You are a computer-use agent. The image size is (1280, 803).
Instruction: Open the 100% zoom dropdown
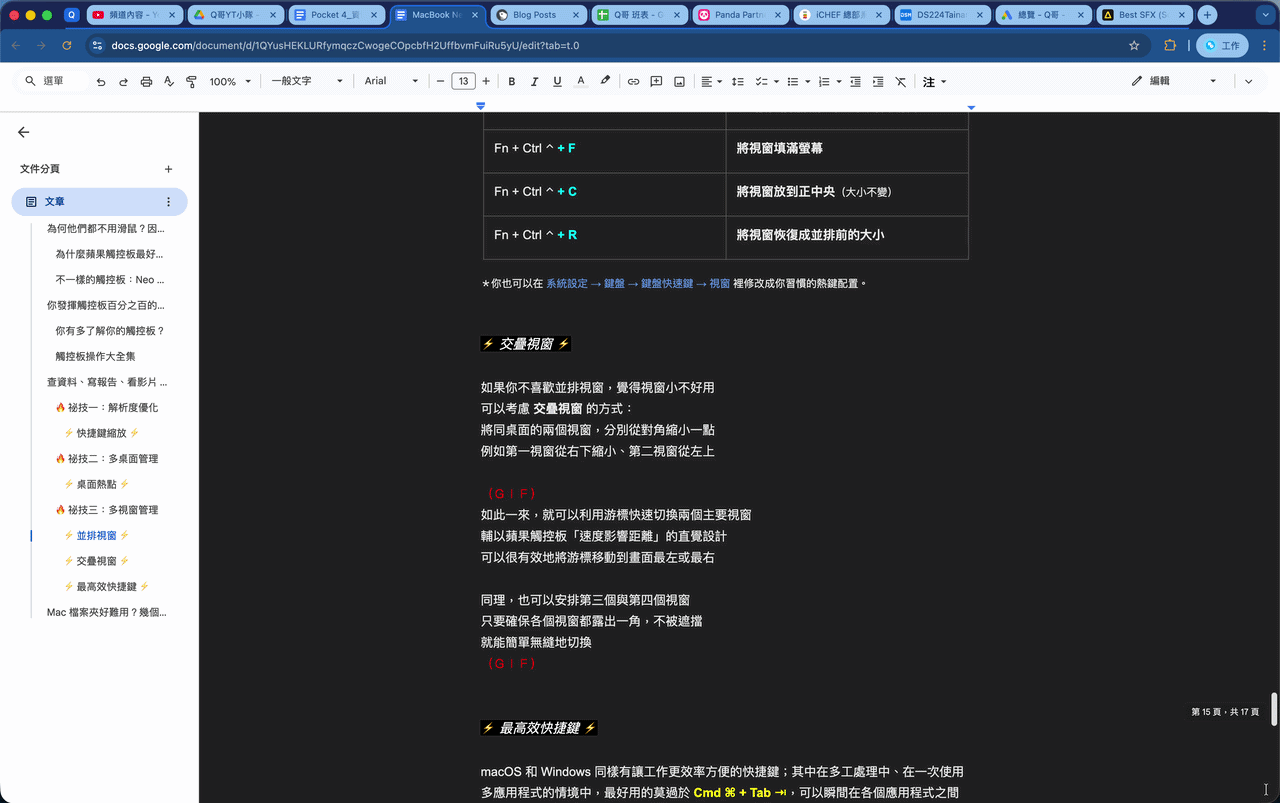(x=230, y=81)
